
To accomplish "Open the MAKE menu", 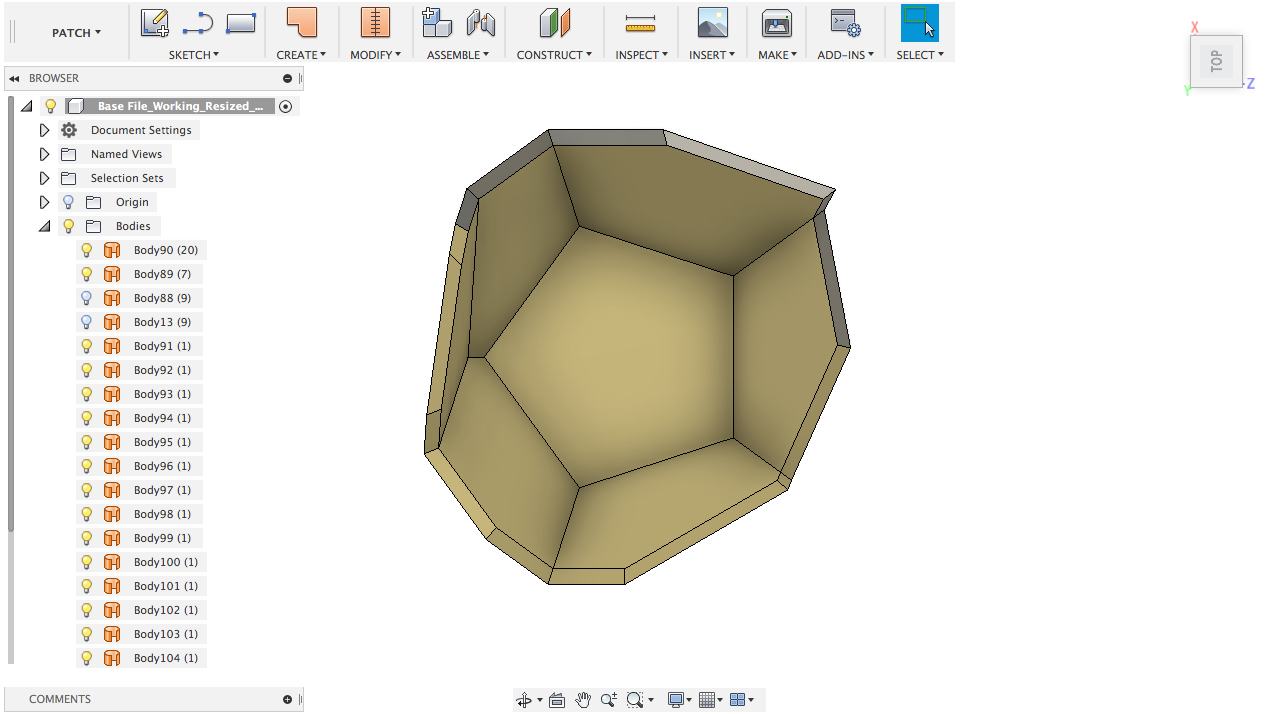I will point(777,55).
